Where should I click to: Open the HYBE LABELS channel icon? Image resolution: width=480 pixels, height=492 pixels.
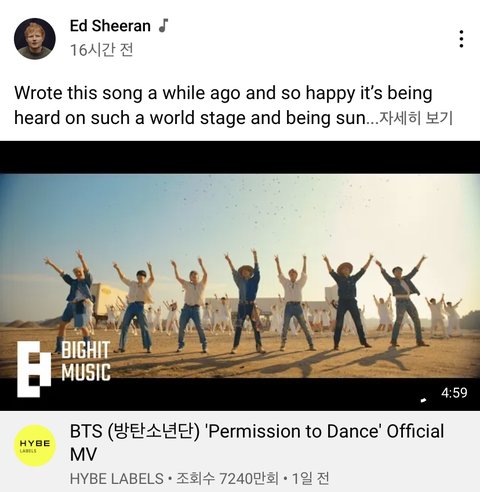[x=35, y=445]
